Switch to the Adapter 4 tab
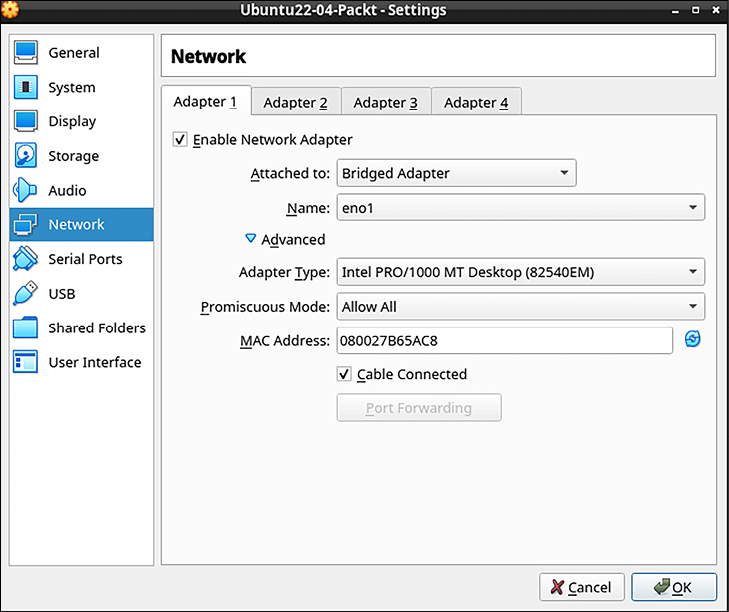This screenshot has height=612, width=729. (476, 102)
